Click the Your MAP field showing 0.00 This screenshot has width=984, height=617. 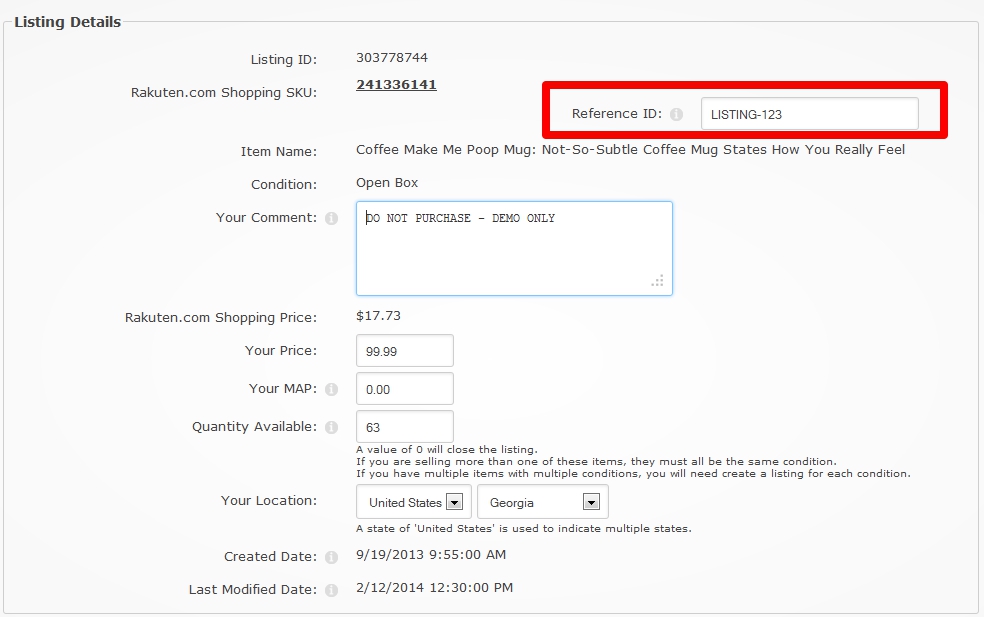[x=405, y=389]
